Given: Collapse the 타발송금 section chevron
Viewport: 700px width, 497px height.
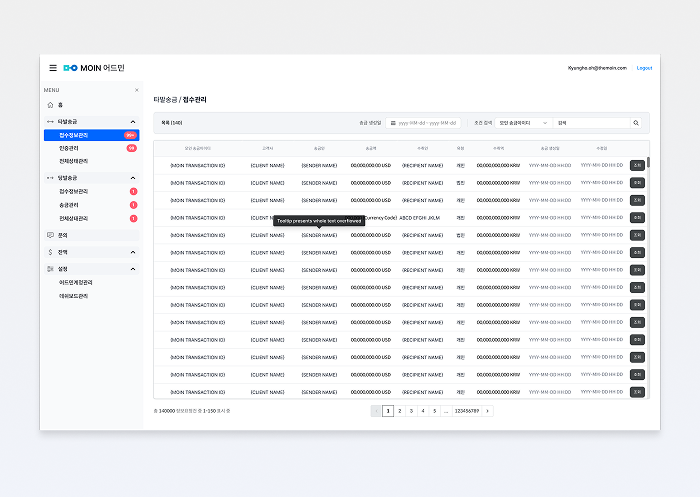Looking at the screenshot, I should point(132,121).
